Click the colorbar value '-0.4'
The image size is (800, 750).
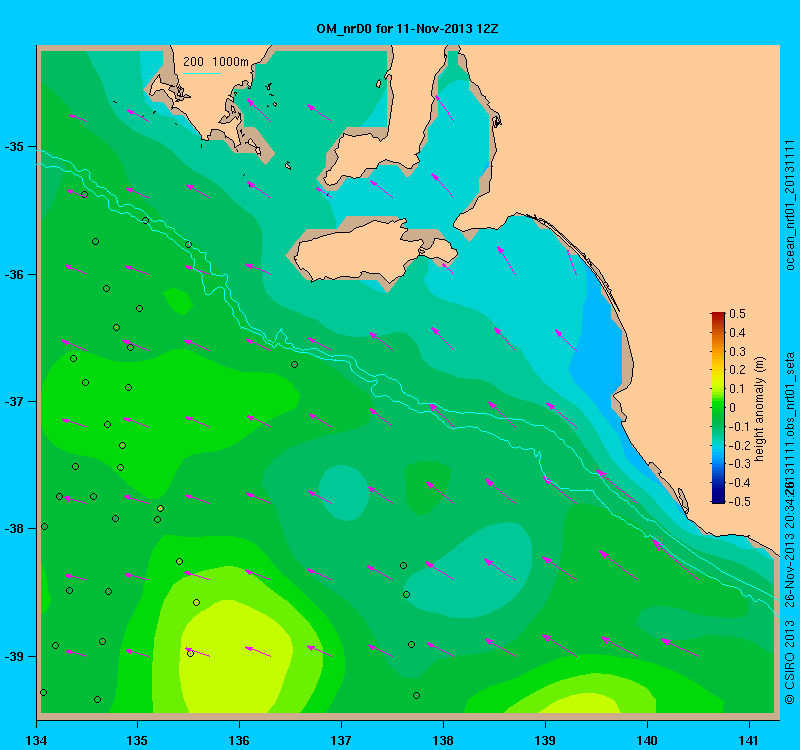click(x=739, y=483)
